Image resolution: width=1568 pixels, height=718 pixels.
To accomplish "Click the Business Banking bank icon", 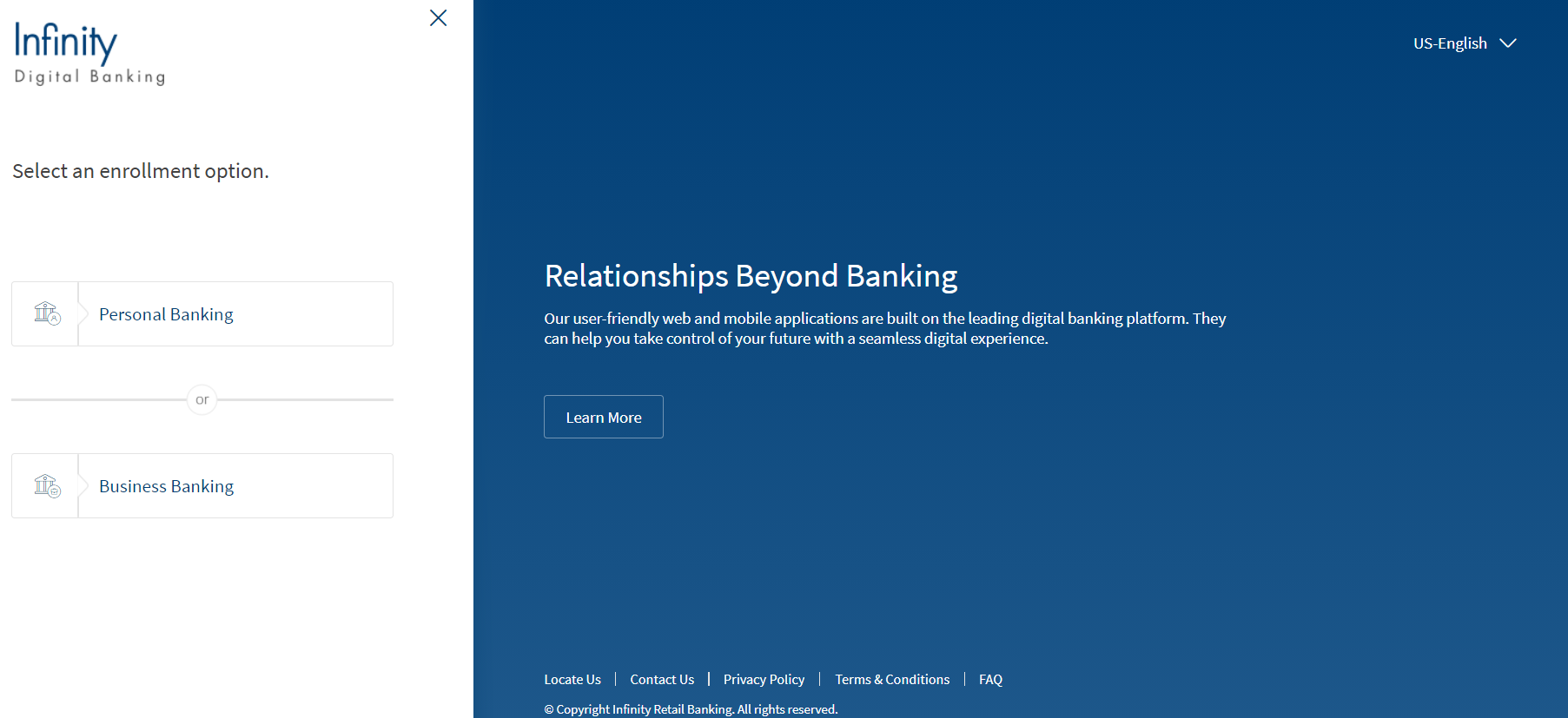I will [x=47, y=485].
